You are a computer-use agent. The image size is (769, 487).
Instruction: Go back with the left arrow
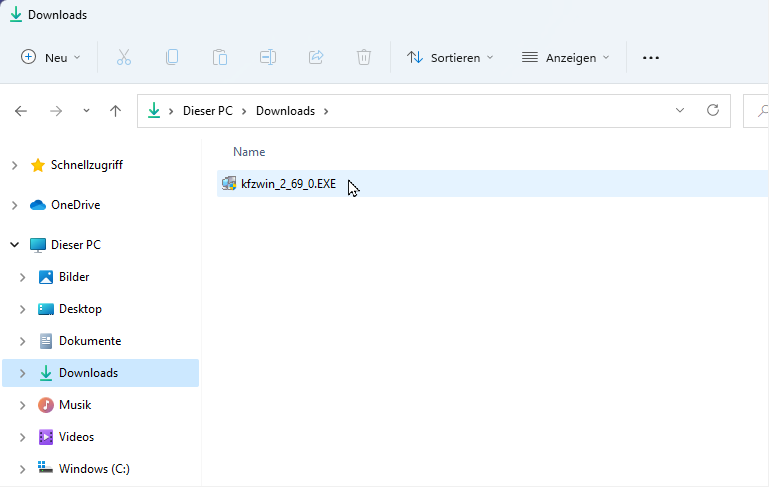coord(21,111)
